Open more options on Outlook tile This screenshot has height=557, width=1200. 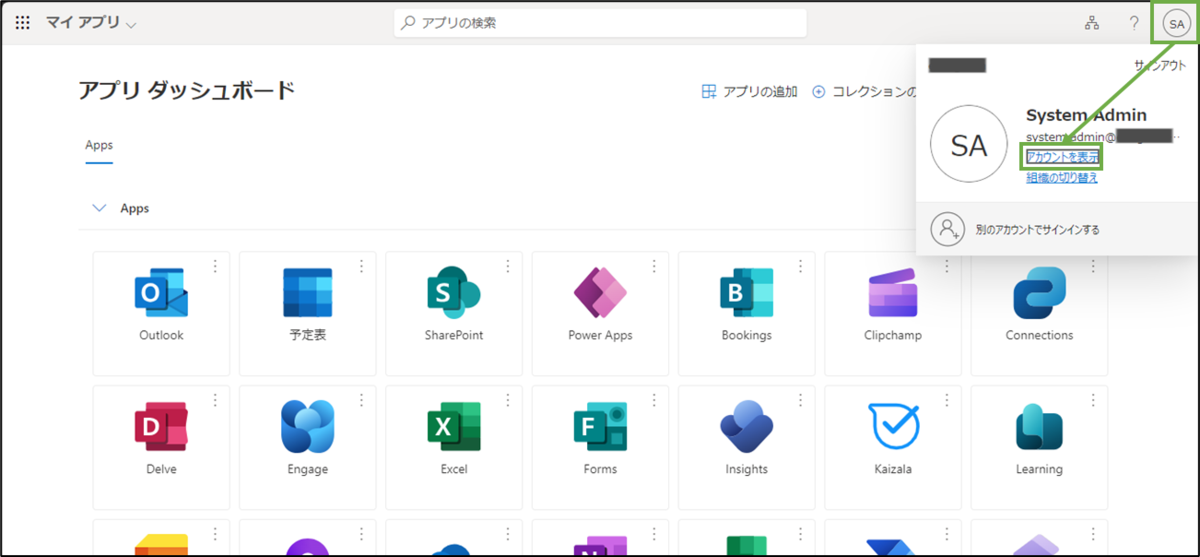point(214,266)
